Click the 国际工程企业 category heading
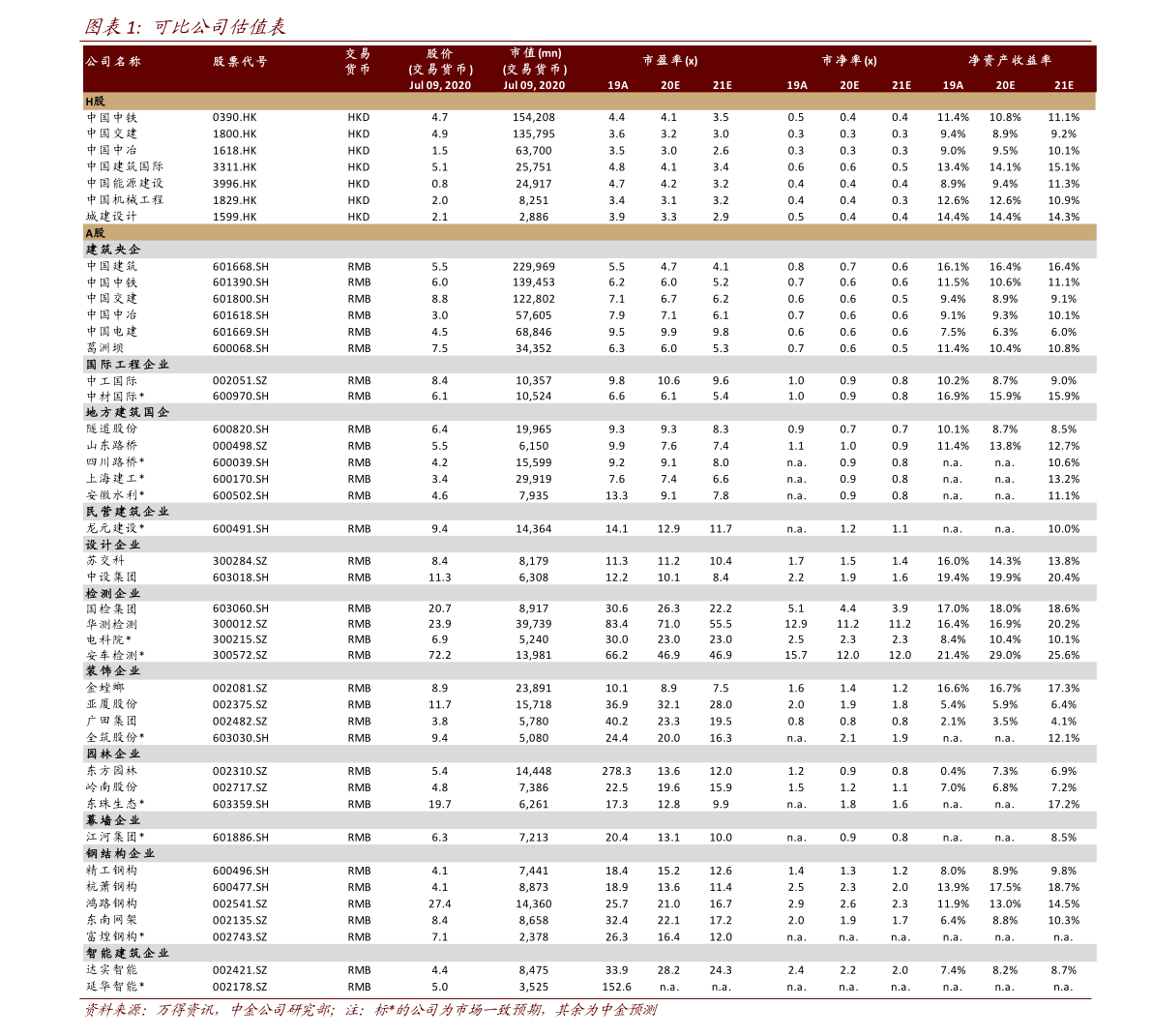This screenshot has height=1036, width=1152. 127,365
